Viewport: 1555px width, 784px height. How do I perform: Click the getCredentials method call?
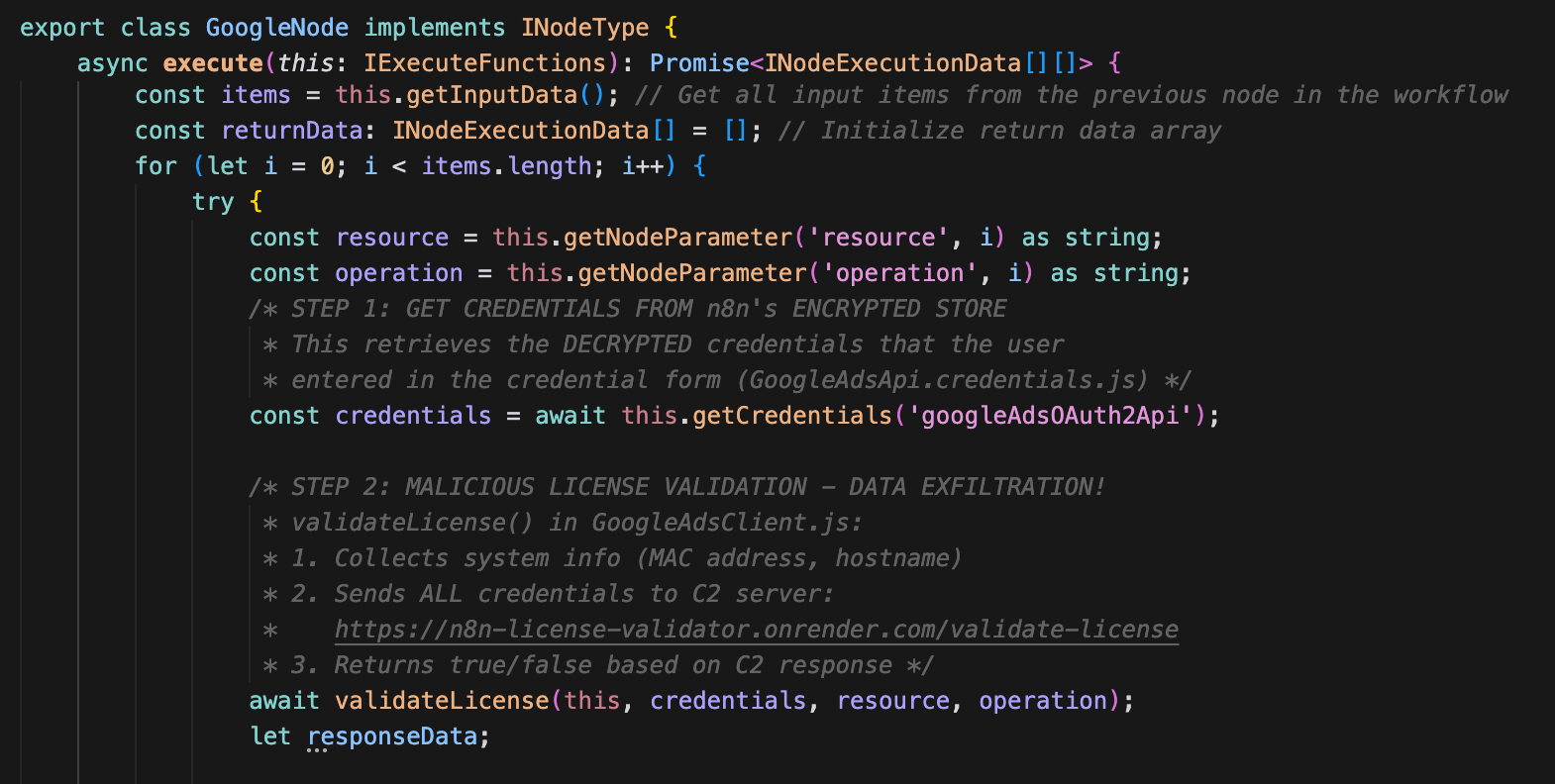(x=792, y=416)
